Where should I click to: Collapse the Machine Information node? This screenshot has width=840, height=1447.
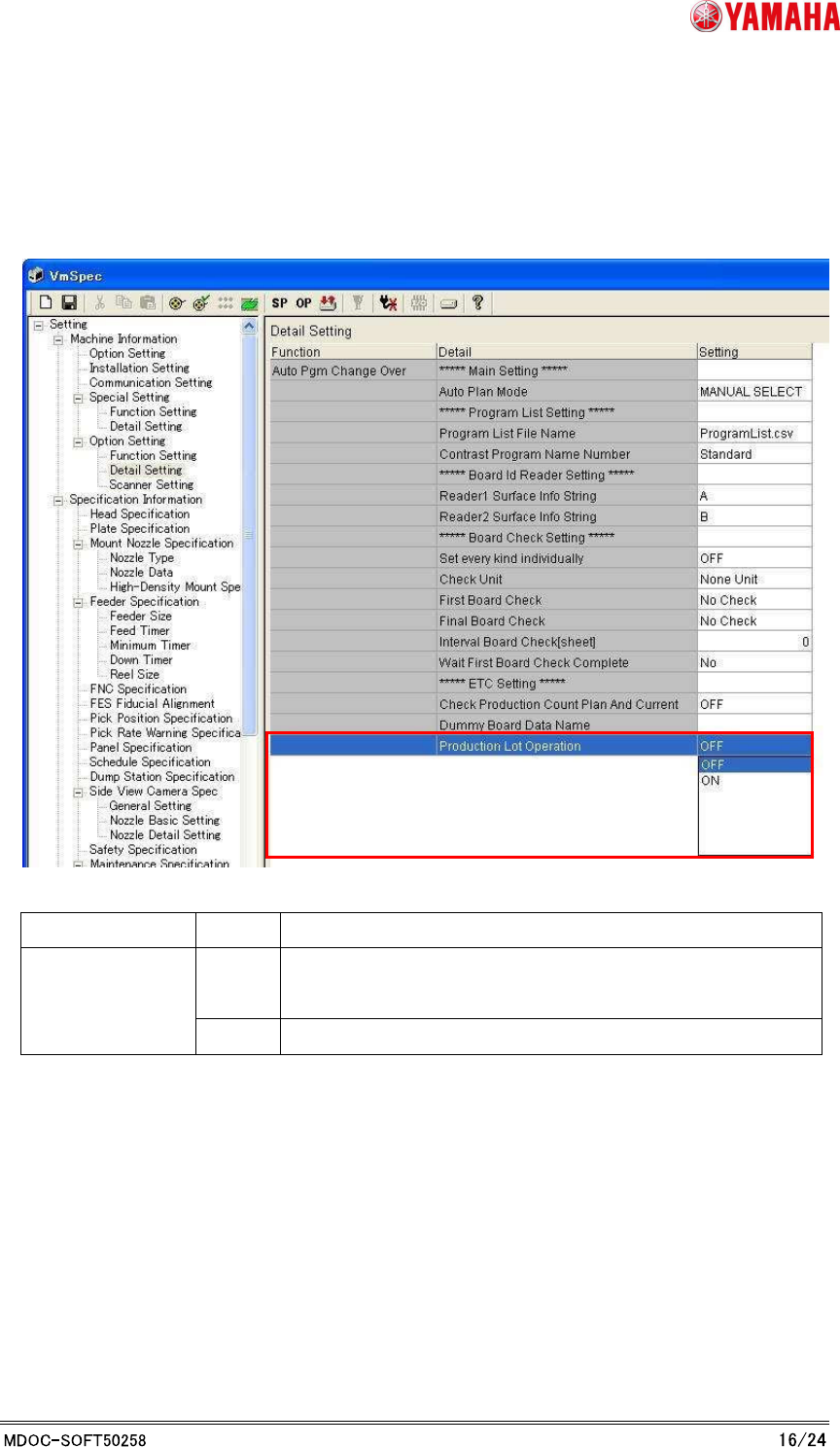tap(58, 339)
